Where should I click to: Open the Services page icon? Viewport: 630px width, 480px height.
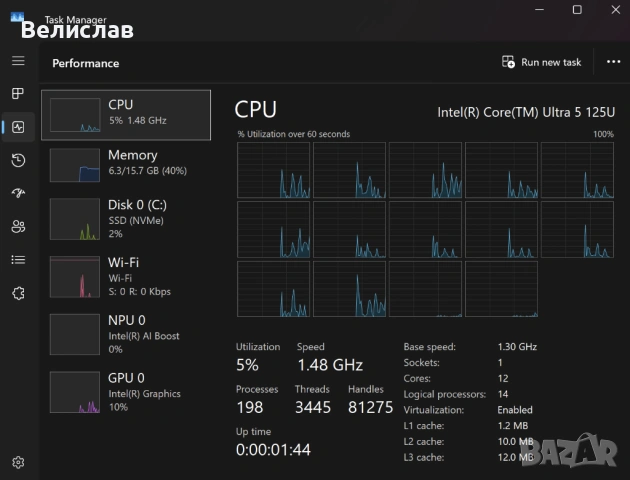tap(18, 292)
